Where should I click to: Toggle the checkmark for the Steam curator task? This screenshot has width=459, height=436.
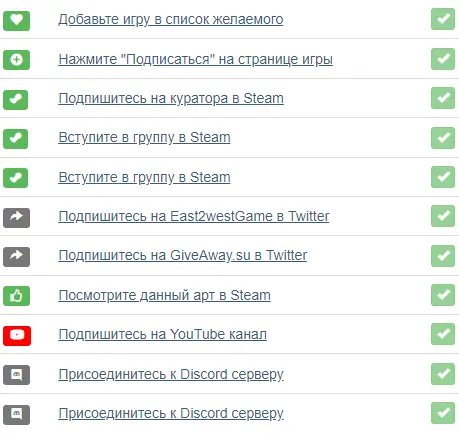coord(443,98)
